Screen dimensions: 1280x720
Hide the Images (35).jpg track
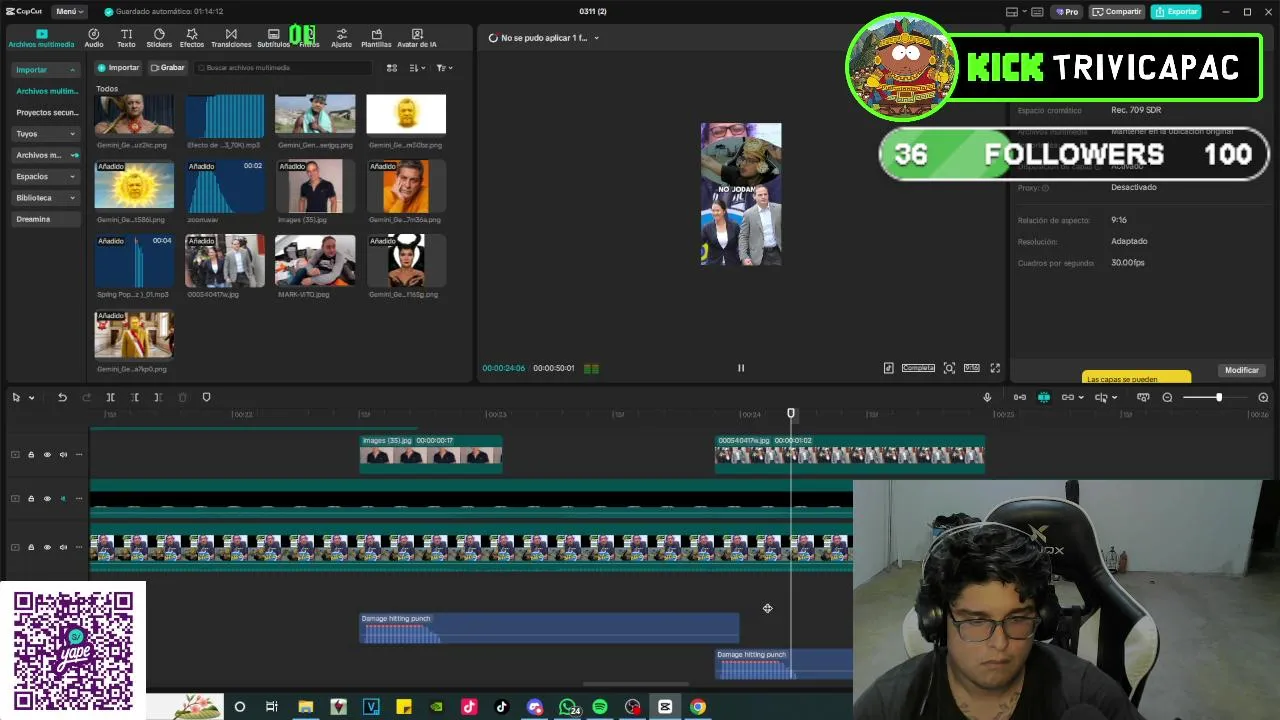point(47,455)
